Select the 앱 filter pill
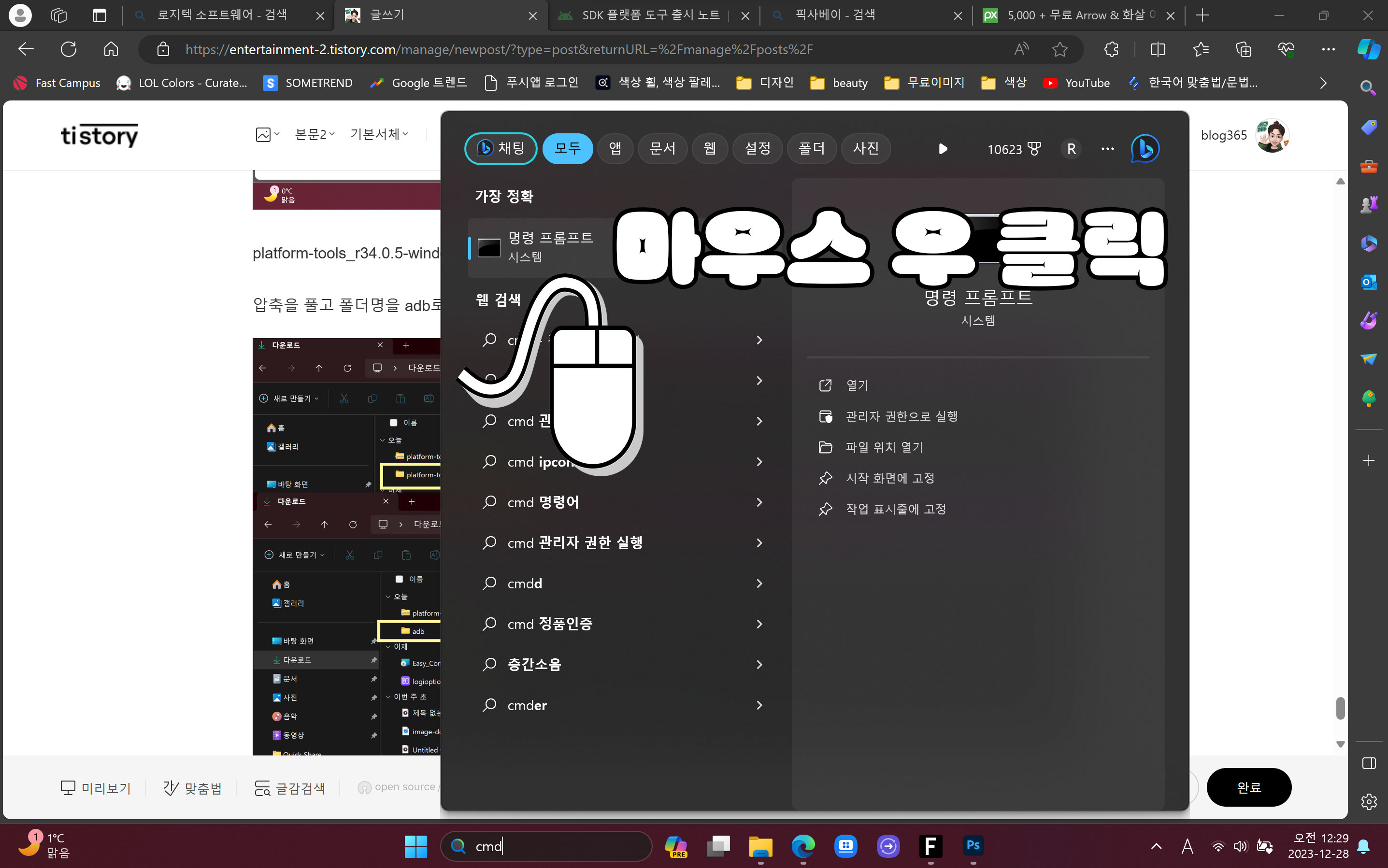 (615, 149)
